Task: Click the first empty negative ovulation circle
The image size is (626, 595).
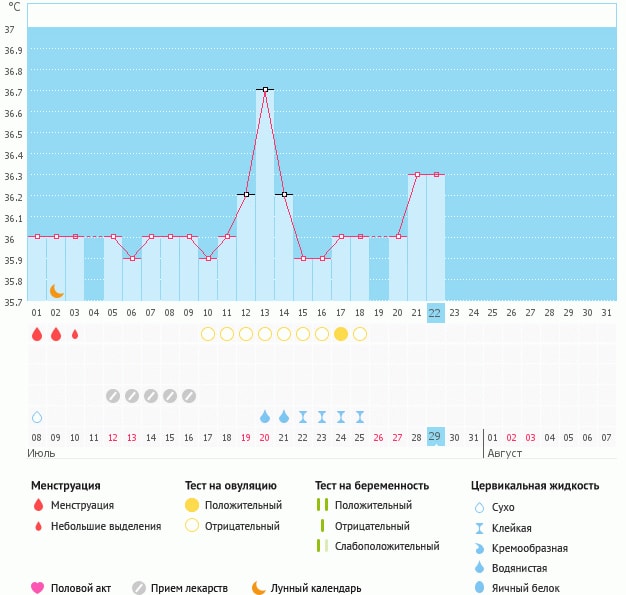Action: point(208,334)
